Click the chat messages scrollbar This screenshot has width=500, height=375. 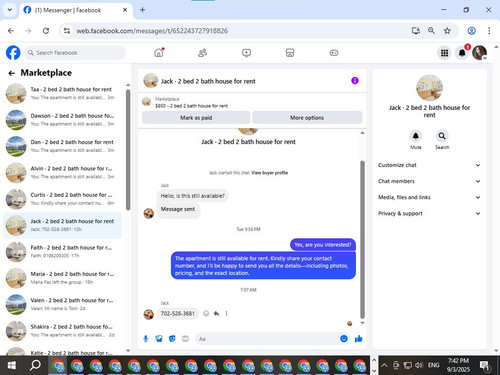[362, 240]
